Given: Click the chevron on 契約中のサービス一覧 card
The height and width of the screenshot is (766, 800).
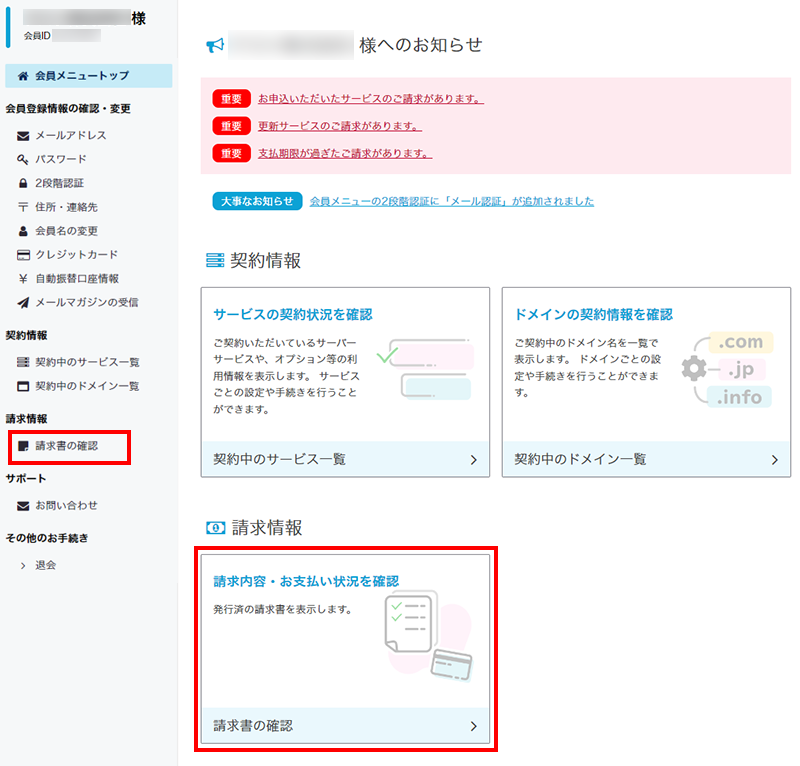Looking at the screenshot, I should [473, 459].
